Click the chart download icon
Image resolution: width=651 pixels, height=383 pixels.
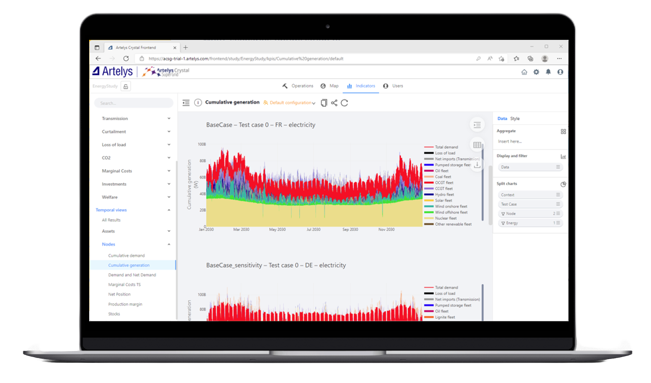[x=477, y=165]
